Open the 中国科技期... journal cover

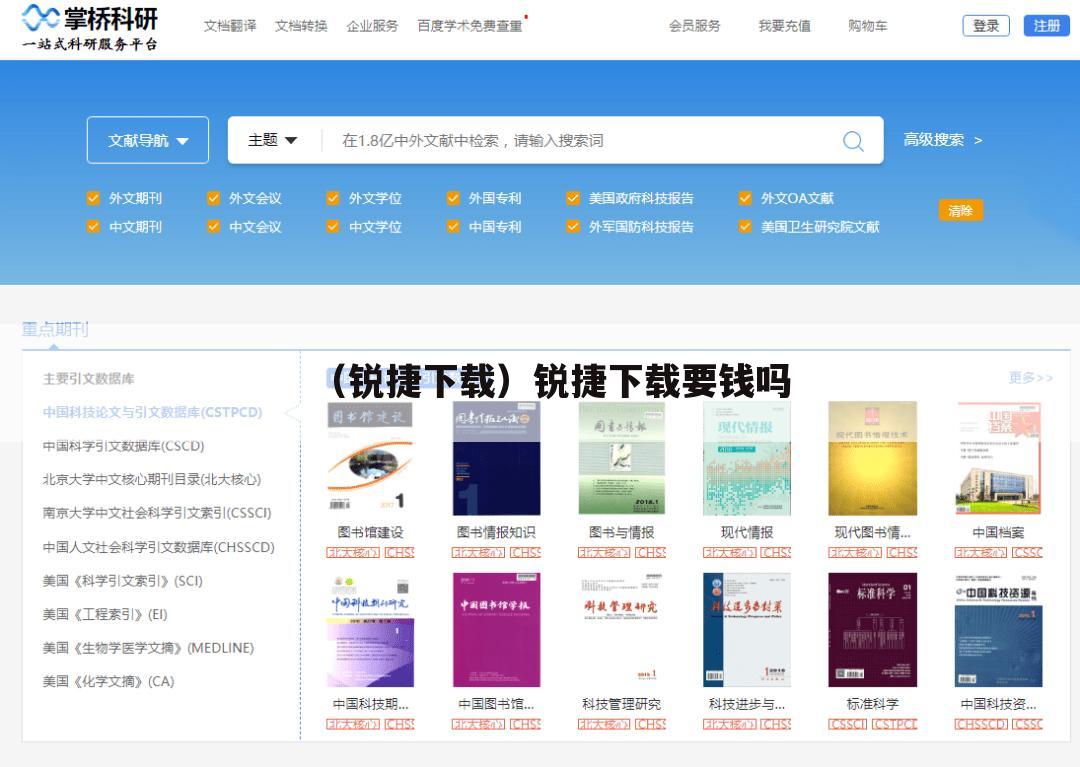[x=370, y=630]
